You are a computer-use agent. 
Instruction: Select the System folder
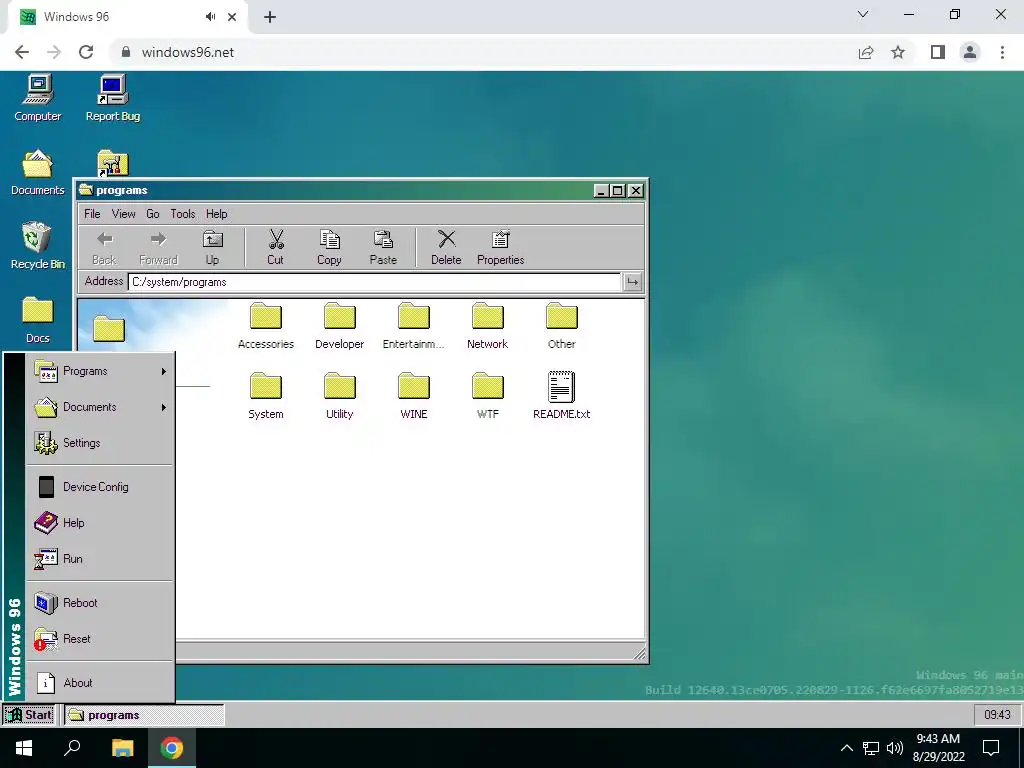pos(266,396)
